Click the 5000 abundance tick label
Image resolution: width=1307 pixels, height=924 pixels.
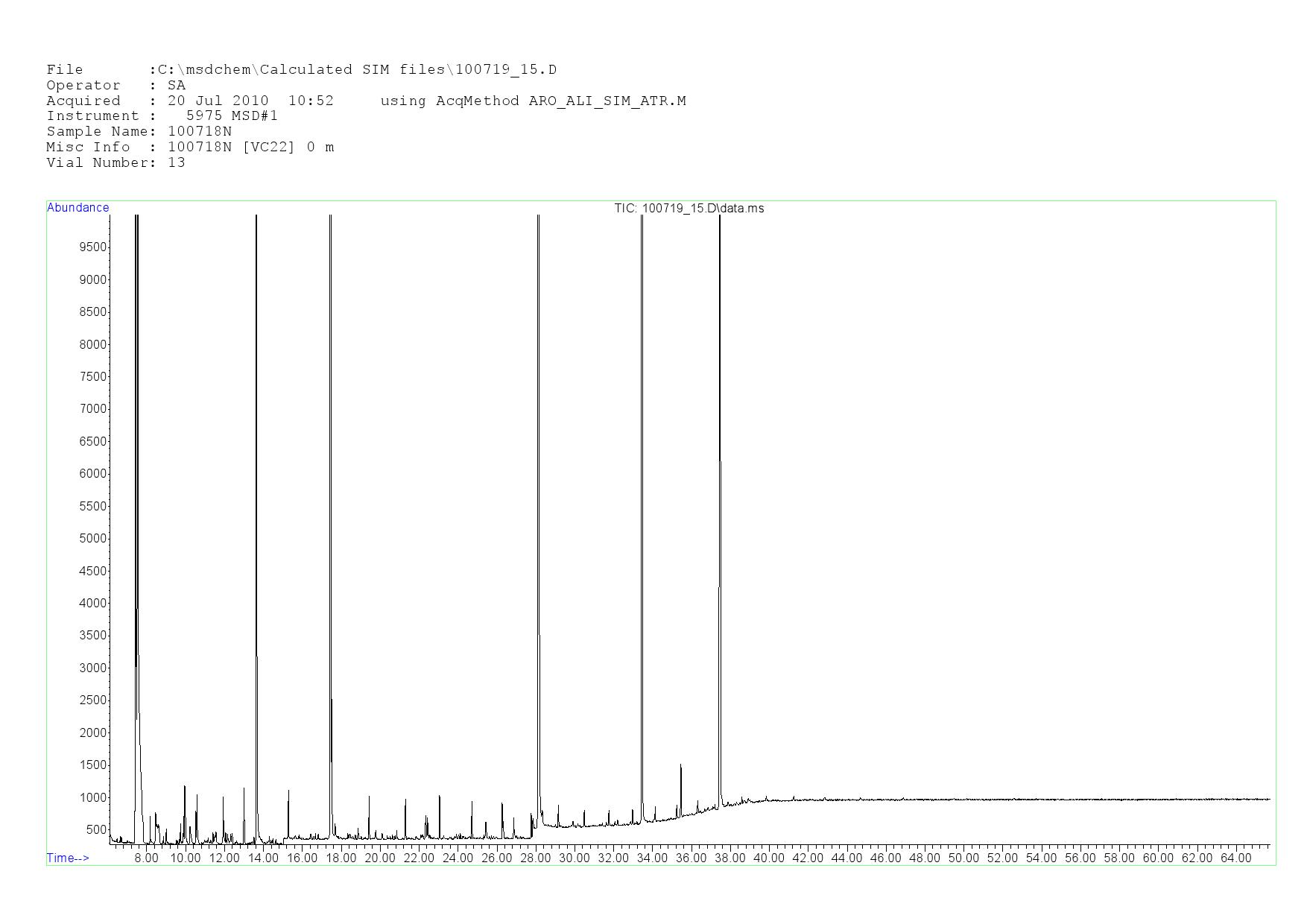coord(92,539)
